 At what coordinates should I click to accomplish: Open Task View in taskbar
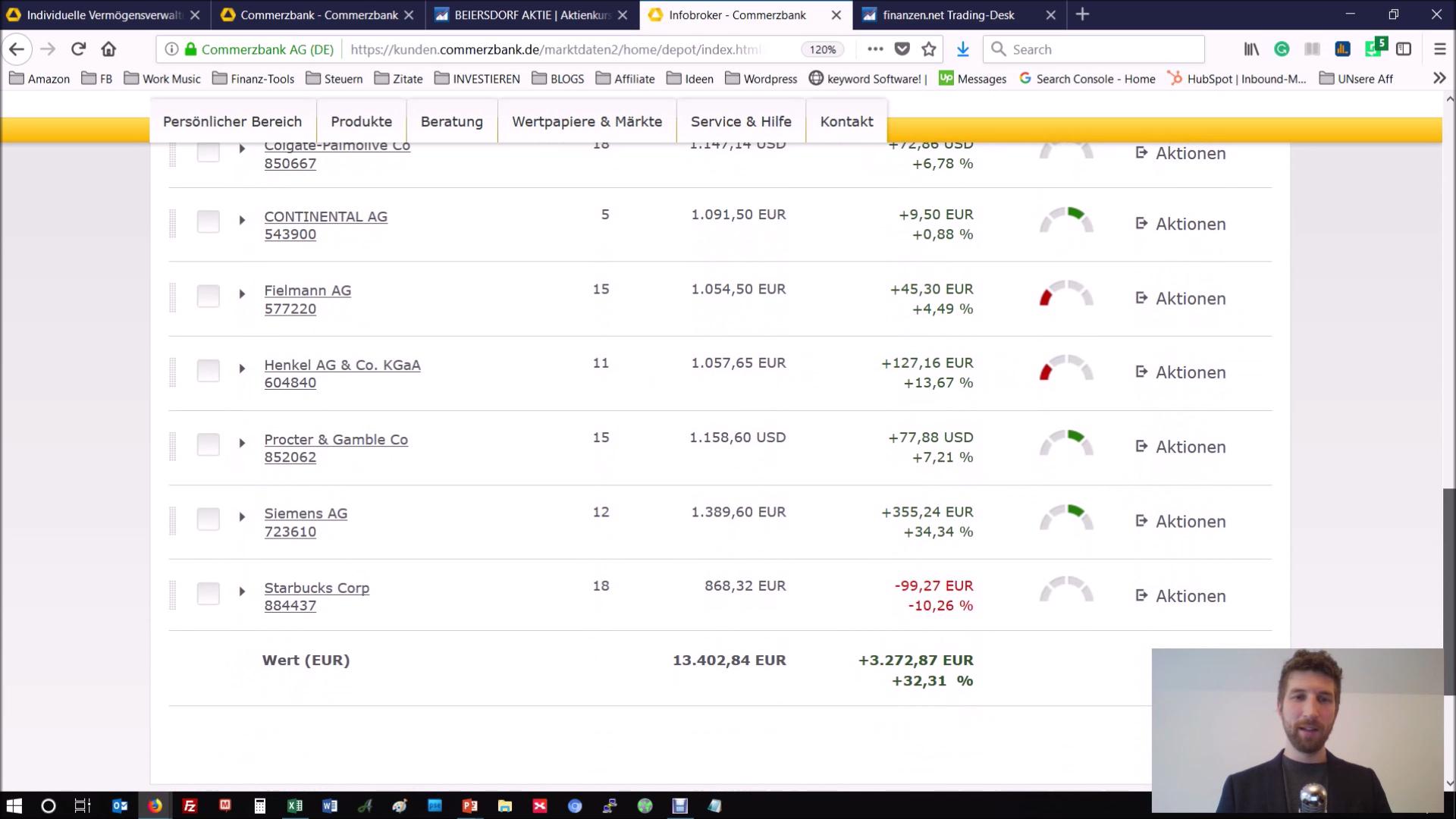[x=83, y=805]
